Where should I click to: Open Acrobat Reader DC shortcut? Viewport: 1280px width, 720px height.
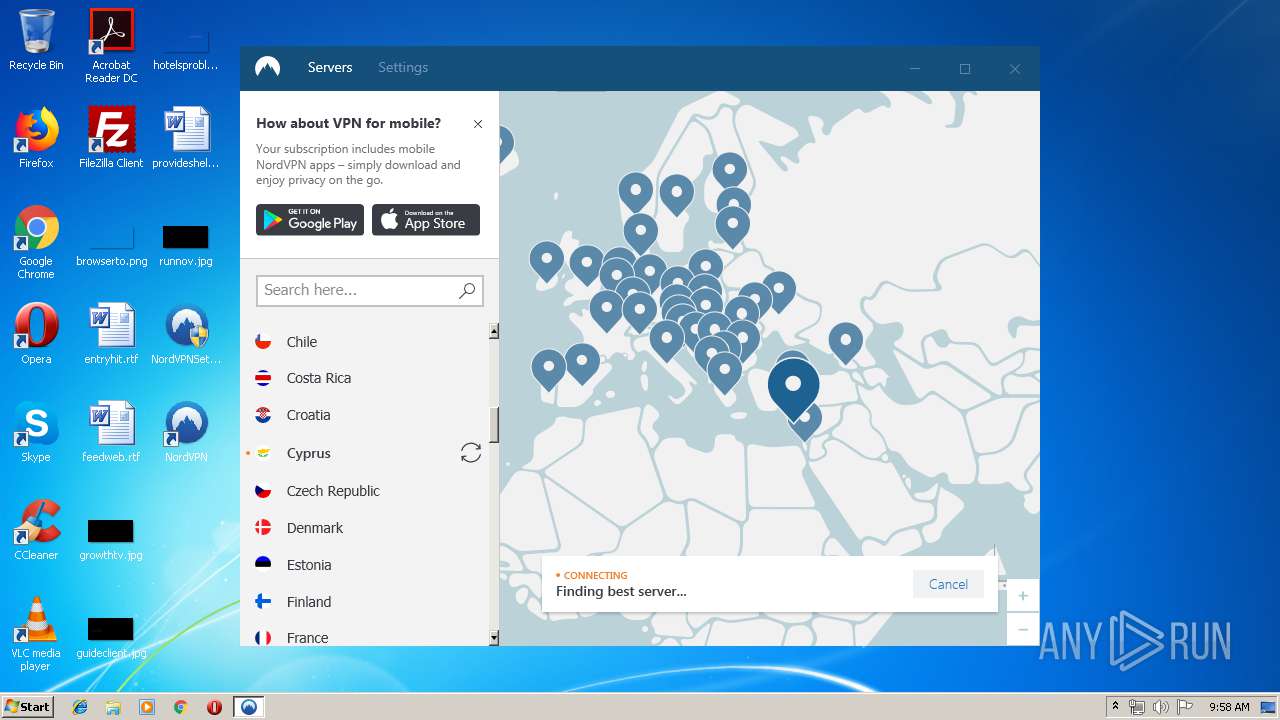111,46
